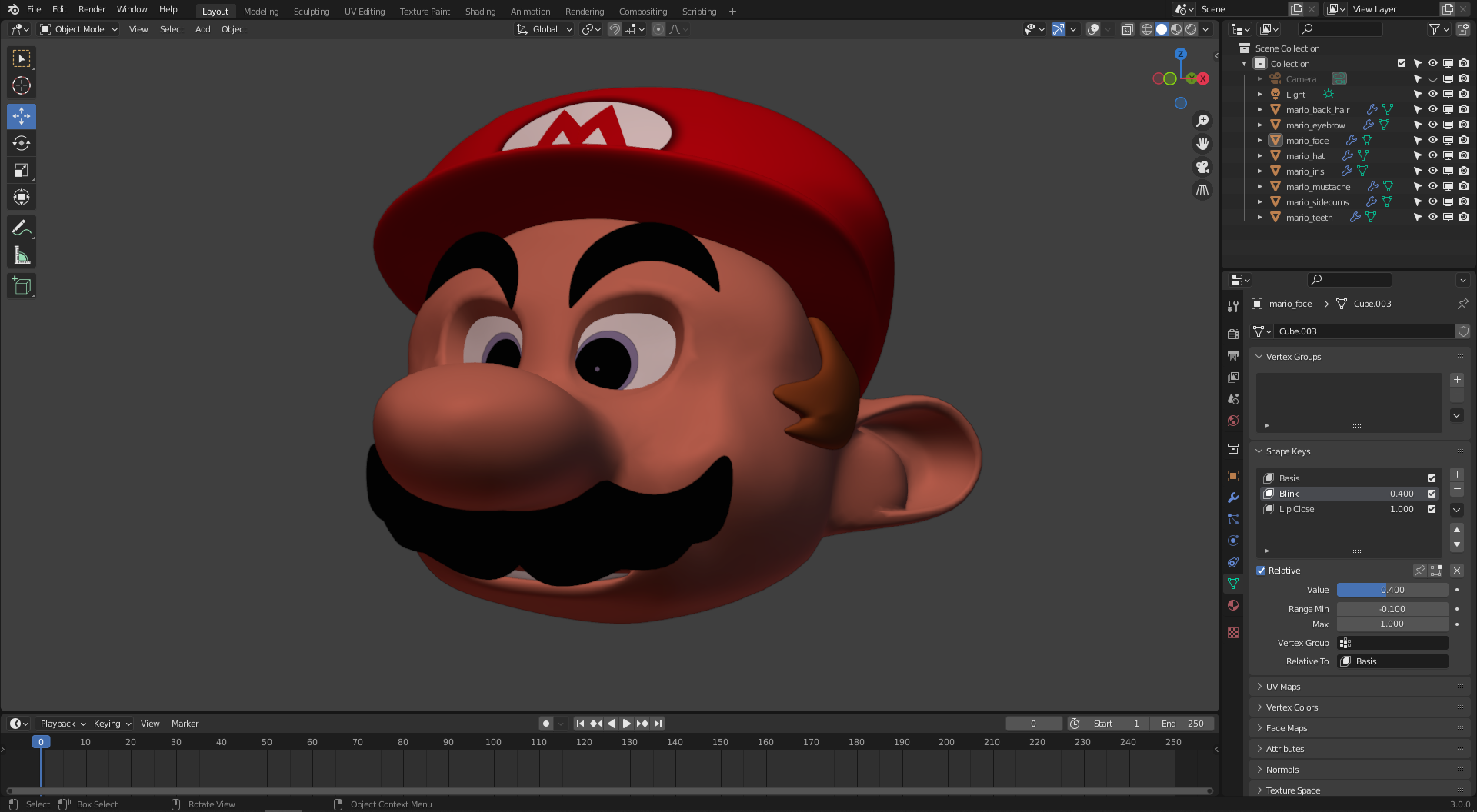Activate the Rotate tool

(x=22, y=143)
